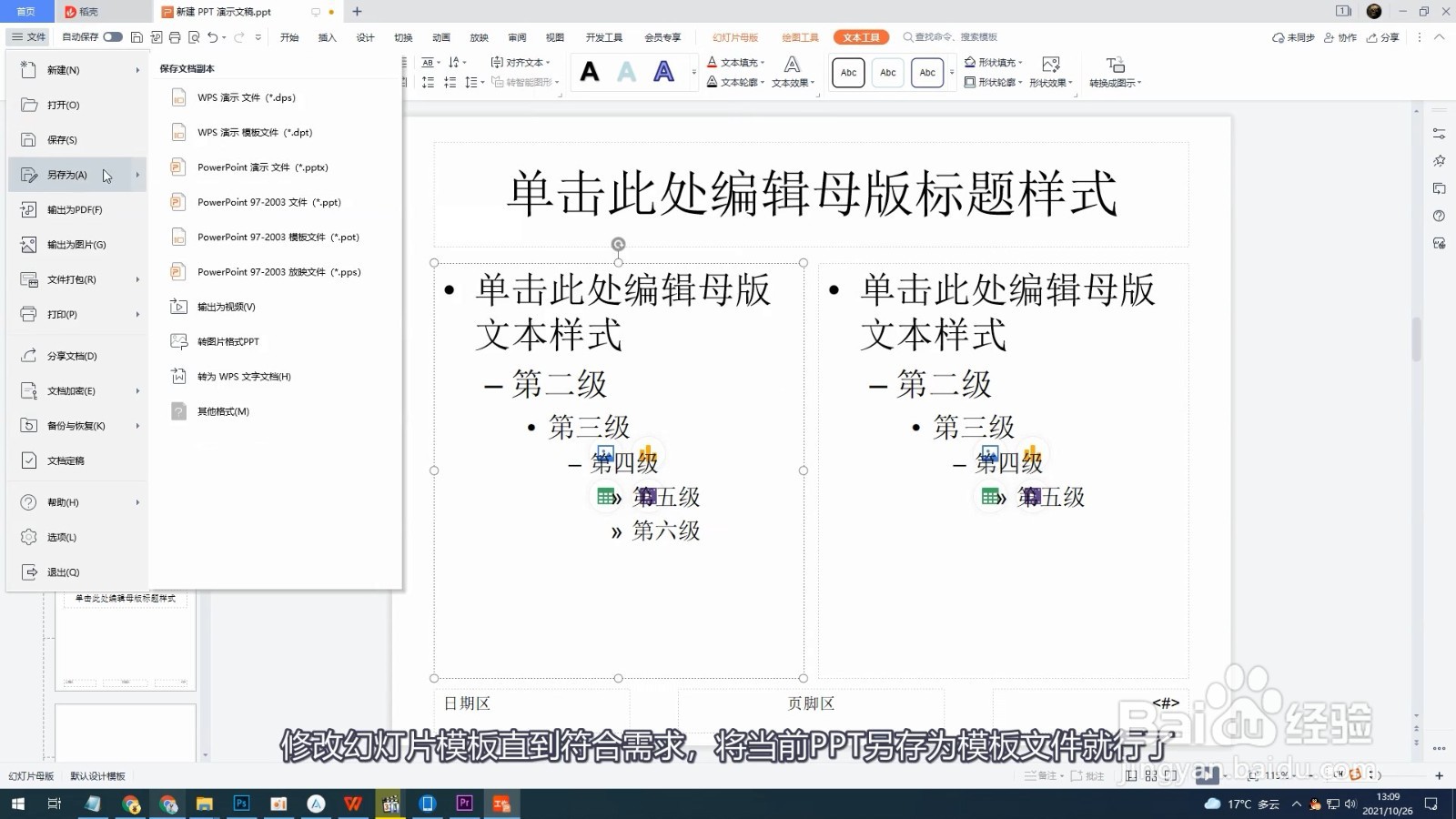Choose 输出为图片(G) in file menu
This screenshot has height=819, width=1456.
[x=78, y=245]
